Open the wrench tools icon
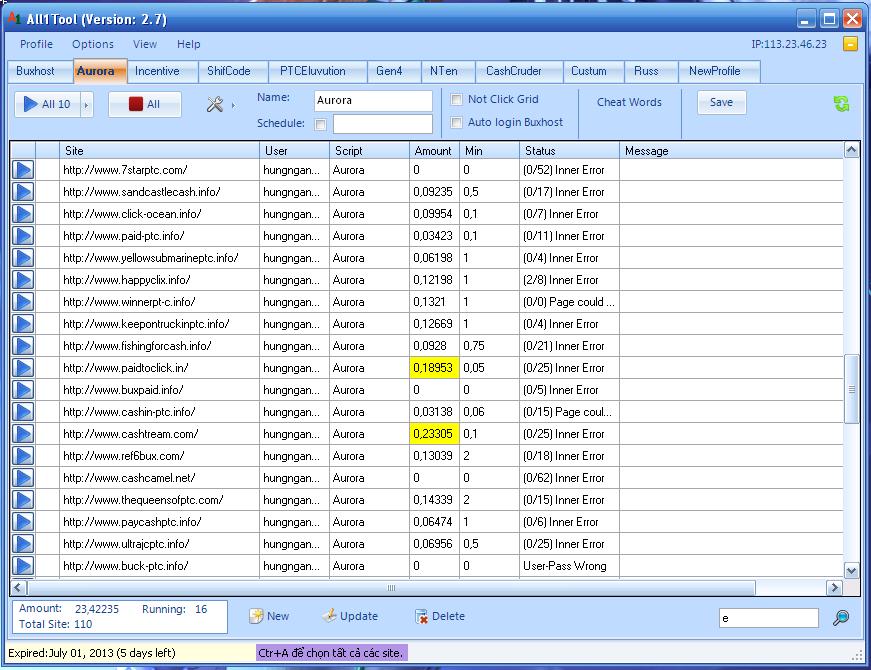This screenshot has width=871, height=670. tap(214, 104)
